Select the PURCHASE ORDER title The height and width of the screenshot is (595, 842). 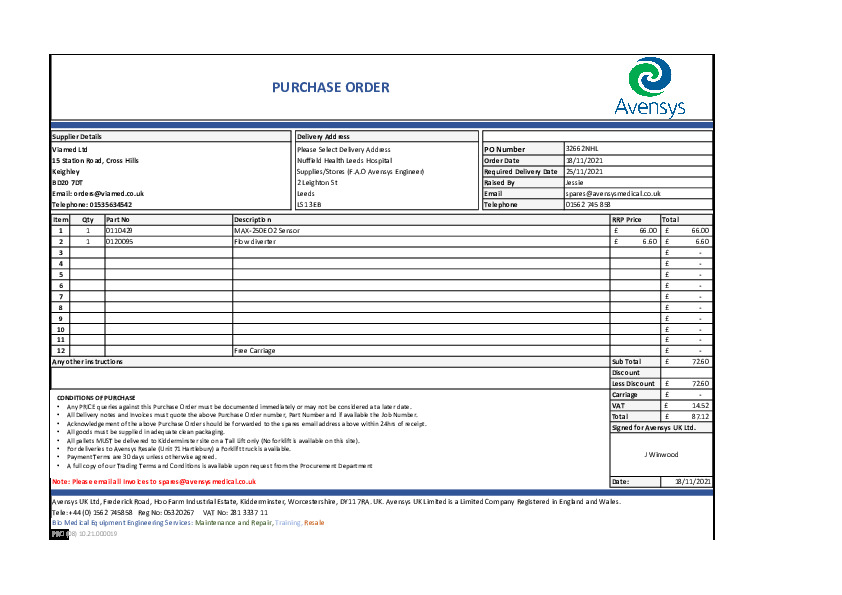pyautogui.click(x=330, y=88)
